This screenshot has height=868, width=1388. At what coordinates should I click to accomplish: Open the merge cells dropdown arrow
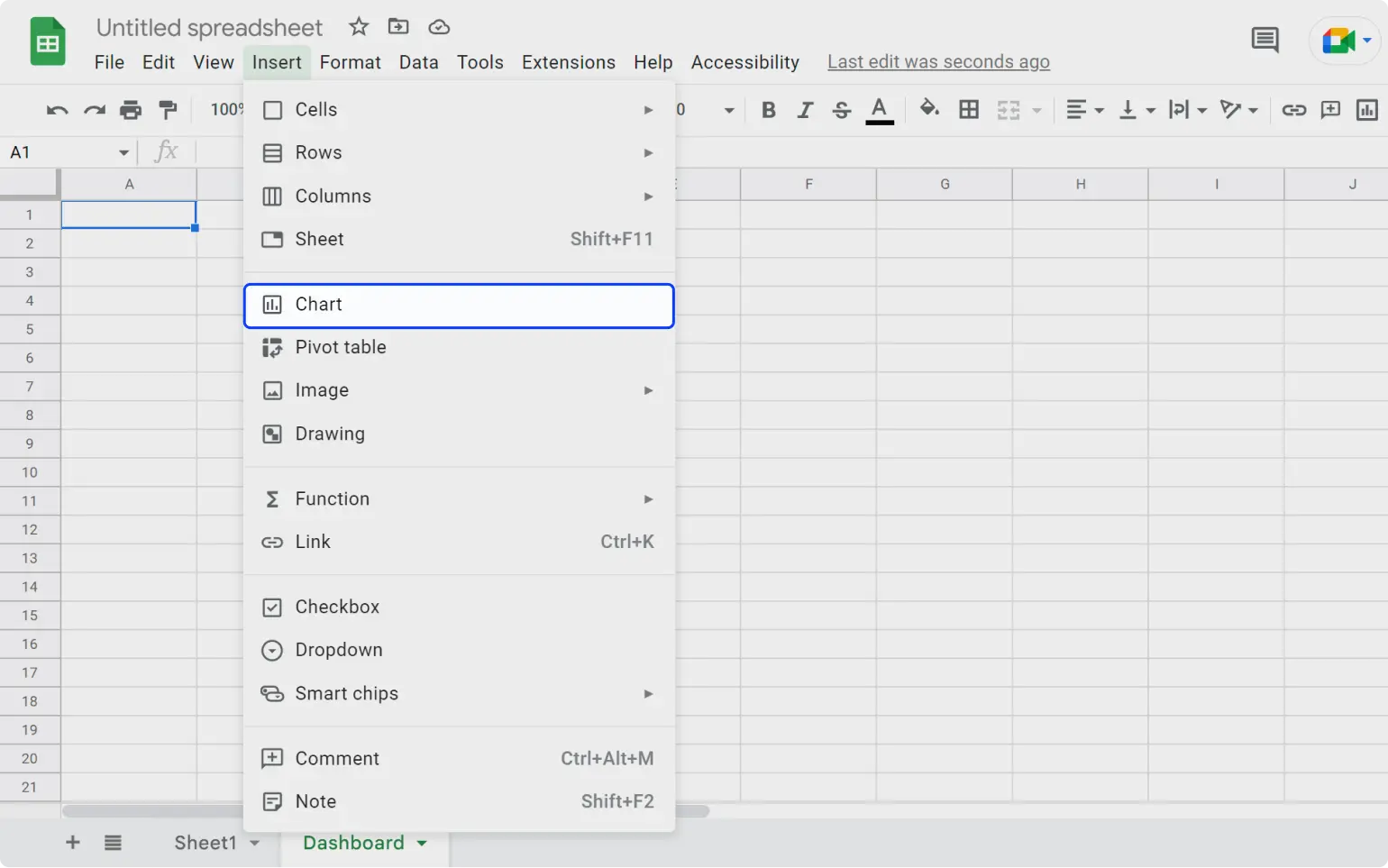pyautogui.click(x=1035, y=109)
